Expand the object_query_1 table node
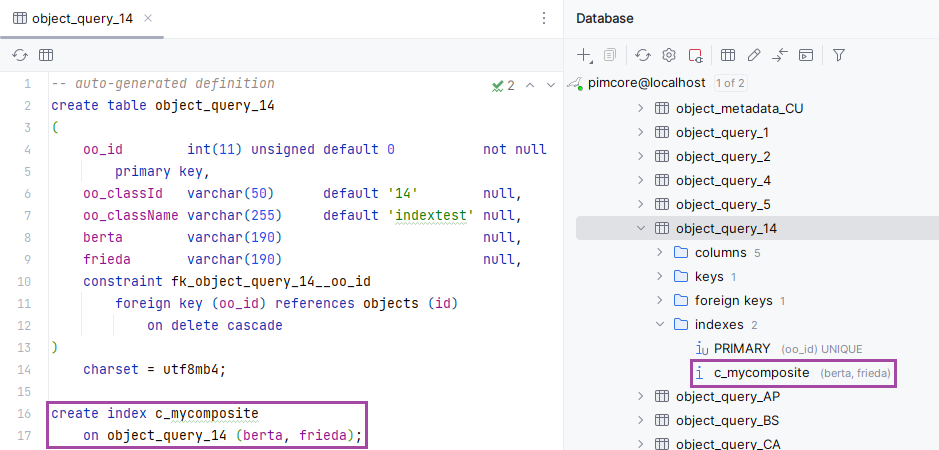This screenshot has width=939, height=450. 641,132
